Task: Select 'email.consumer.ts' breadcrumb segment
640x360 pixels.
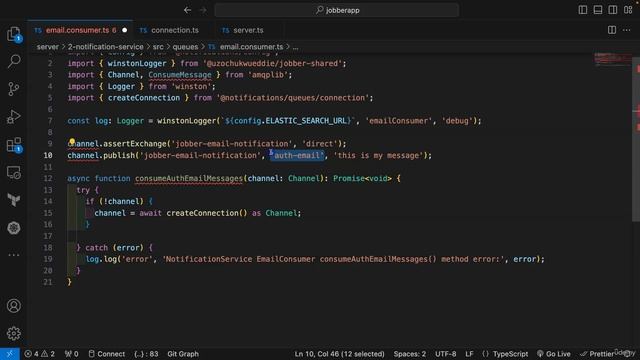Action: point(251,47)
